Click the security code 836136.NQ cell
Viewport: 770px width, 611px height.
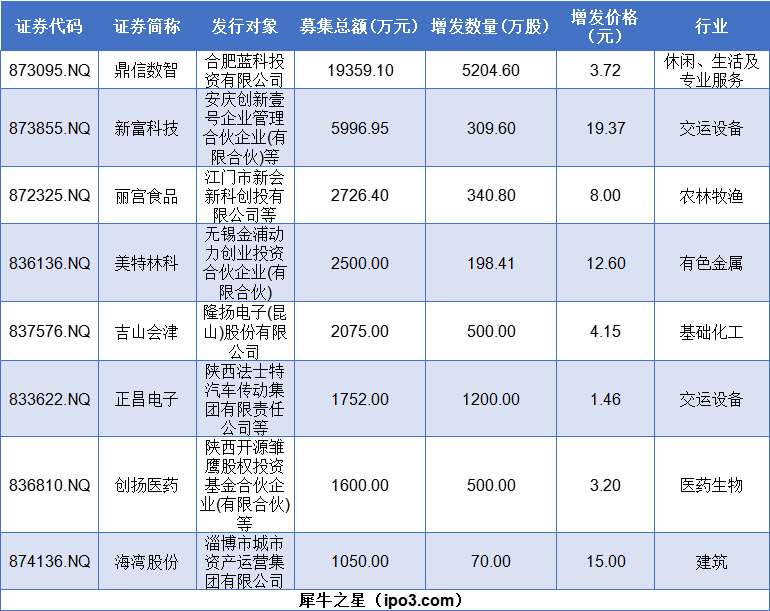click(x=49, y=263)
